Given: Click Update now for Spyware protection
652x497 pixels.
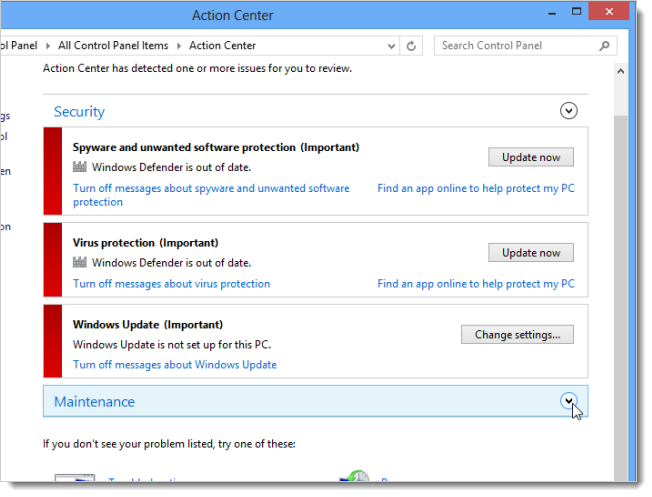Looking at the screenshot, I should pyautogui.click(x=530, y=157).
